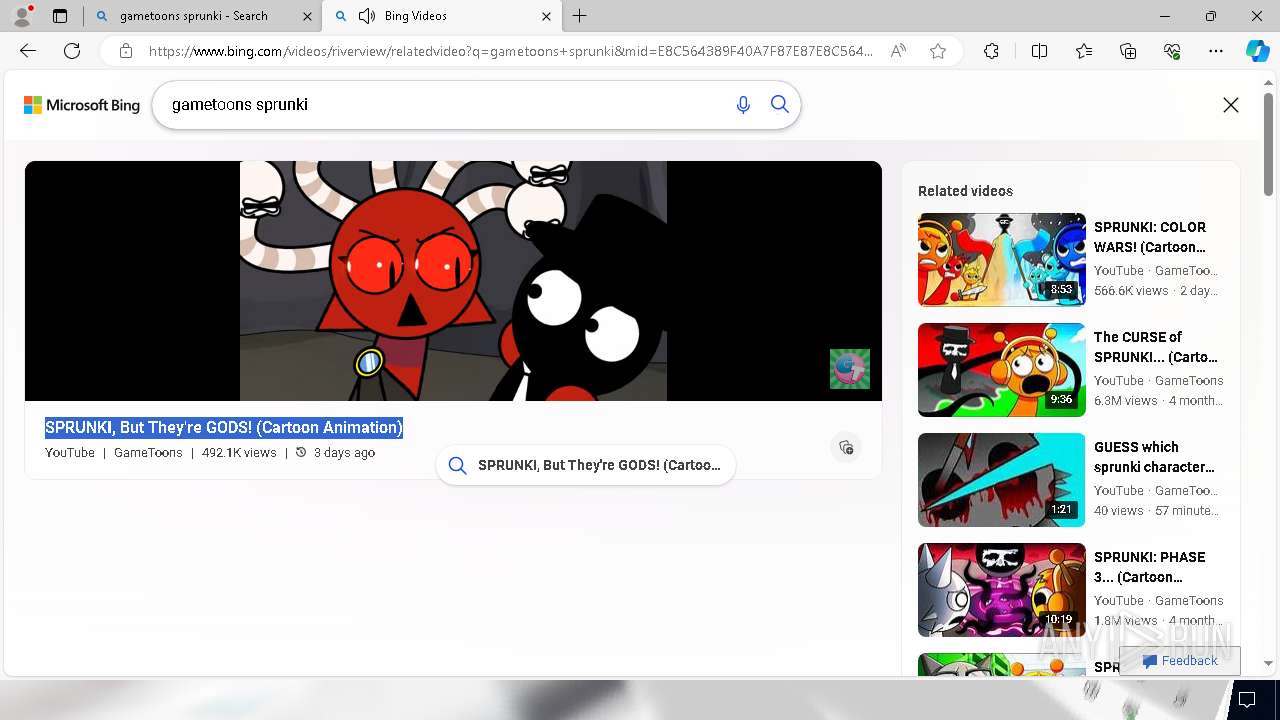The width and height of the screenshot is (1280, 720).
Task: Search for selected SPRUNKI GODS text
Action: coord(586,465)
